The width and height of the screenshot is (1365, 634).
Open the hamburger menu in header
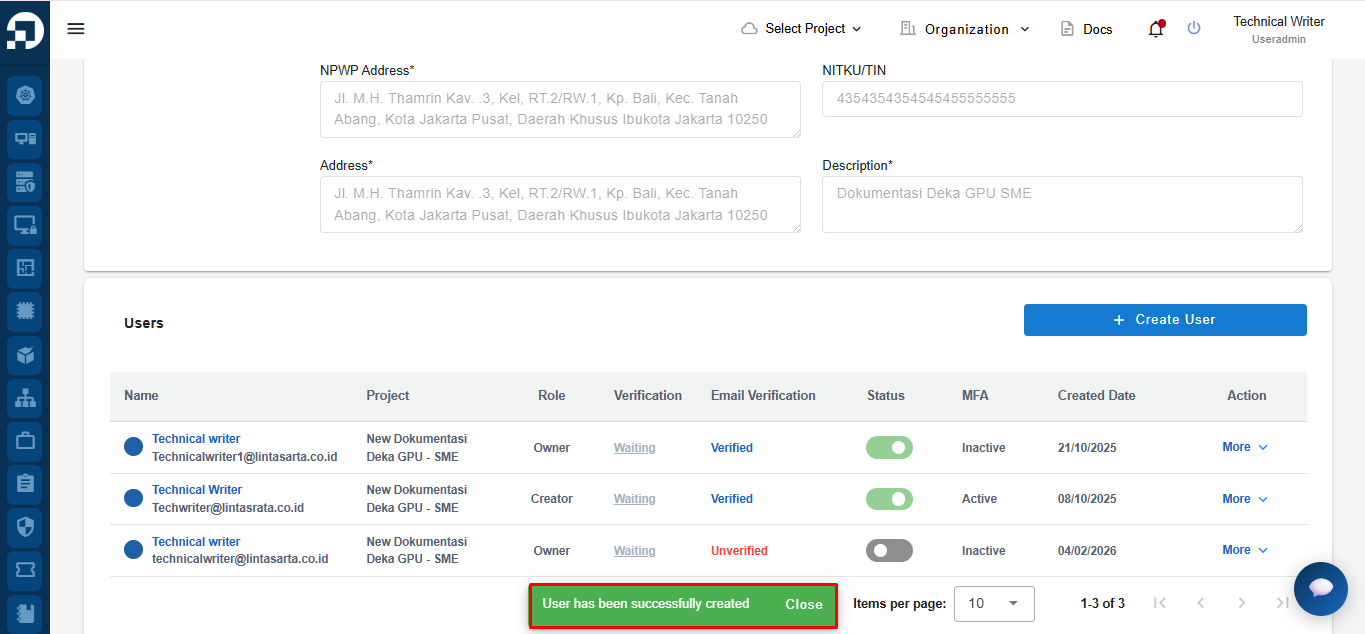[76, 28]
